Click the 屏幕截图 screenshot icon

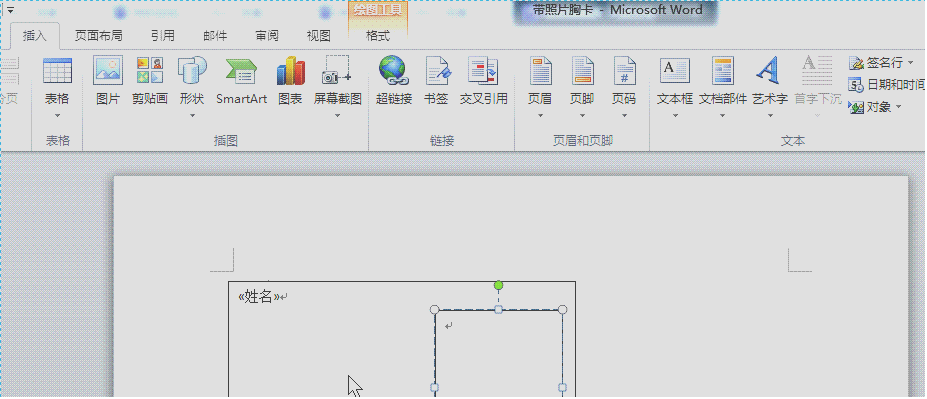(x=337, y=71)
